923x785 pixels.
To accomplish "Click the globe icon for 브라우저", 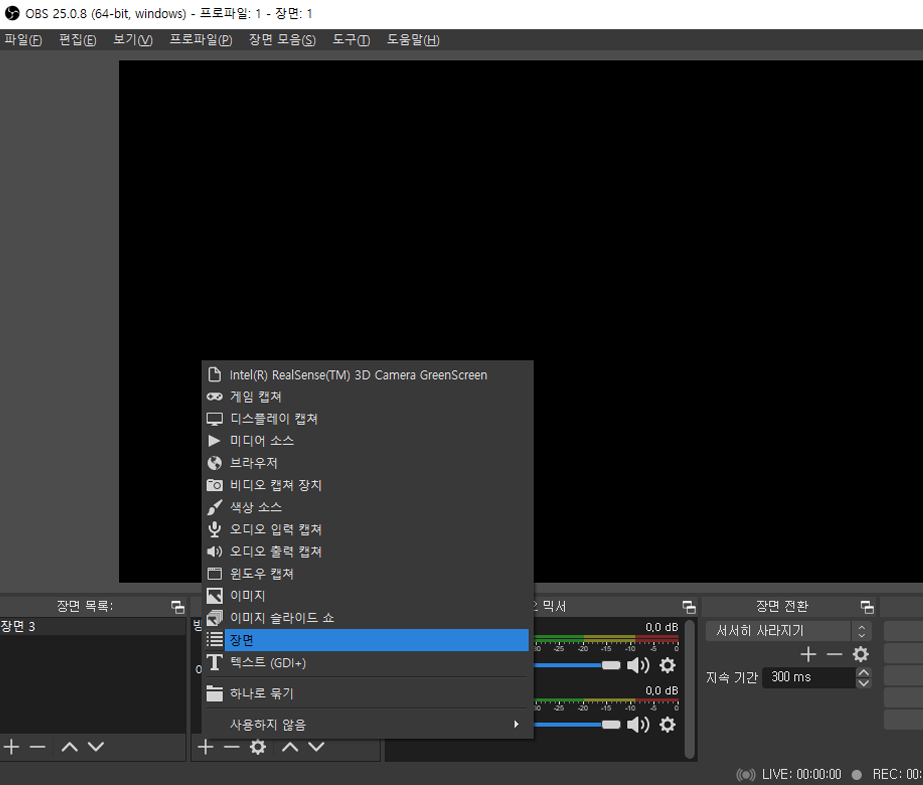I will coord(215,463).
